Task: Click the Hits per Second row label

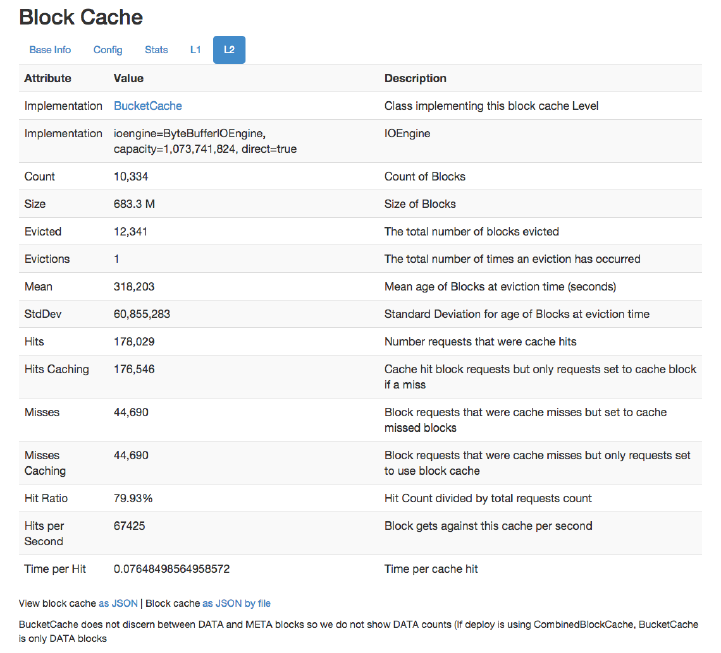Action: (45, 533)
